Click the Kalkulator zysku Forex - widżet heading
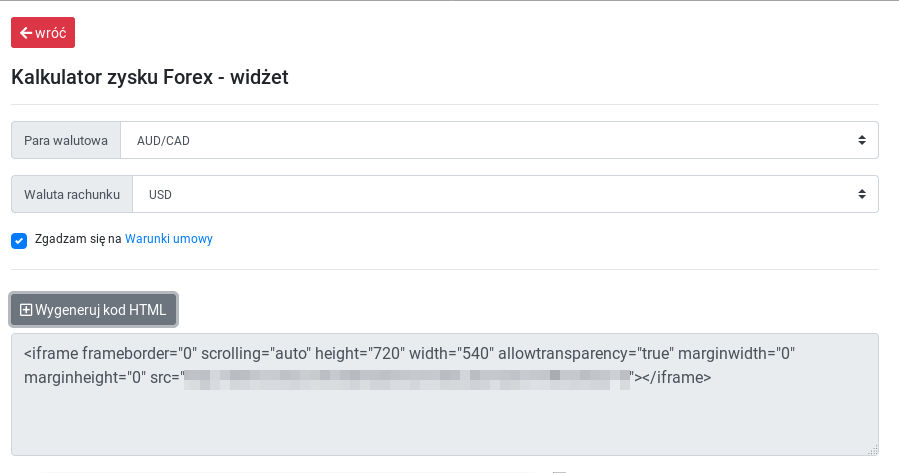899x473 pixels. pos(150,77)
